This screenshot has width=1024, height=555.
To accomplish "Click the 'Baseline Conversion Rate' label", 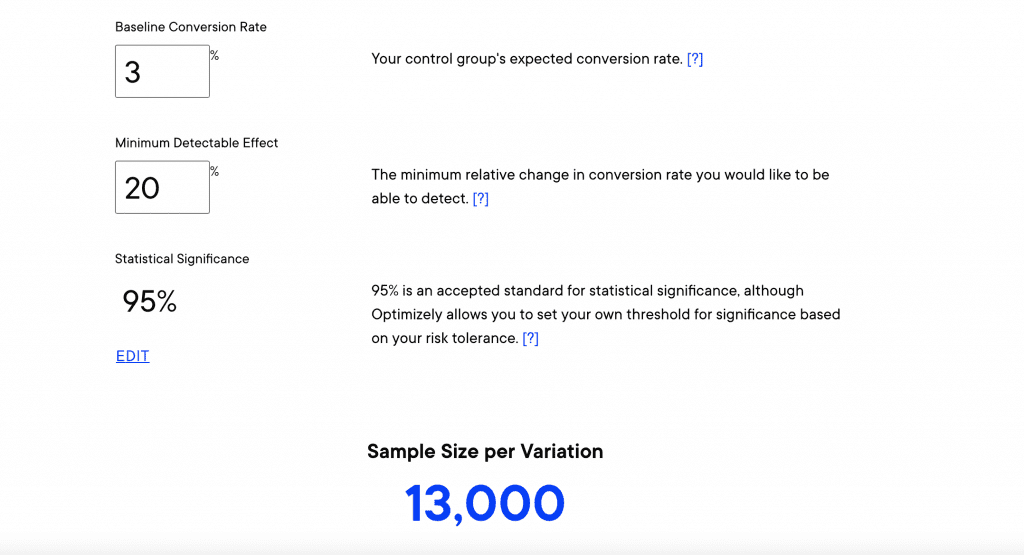I will (191, 27).
